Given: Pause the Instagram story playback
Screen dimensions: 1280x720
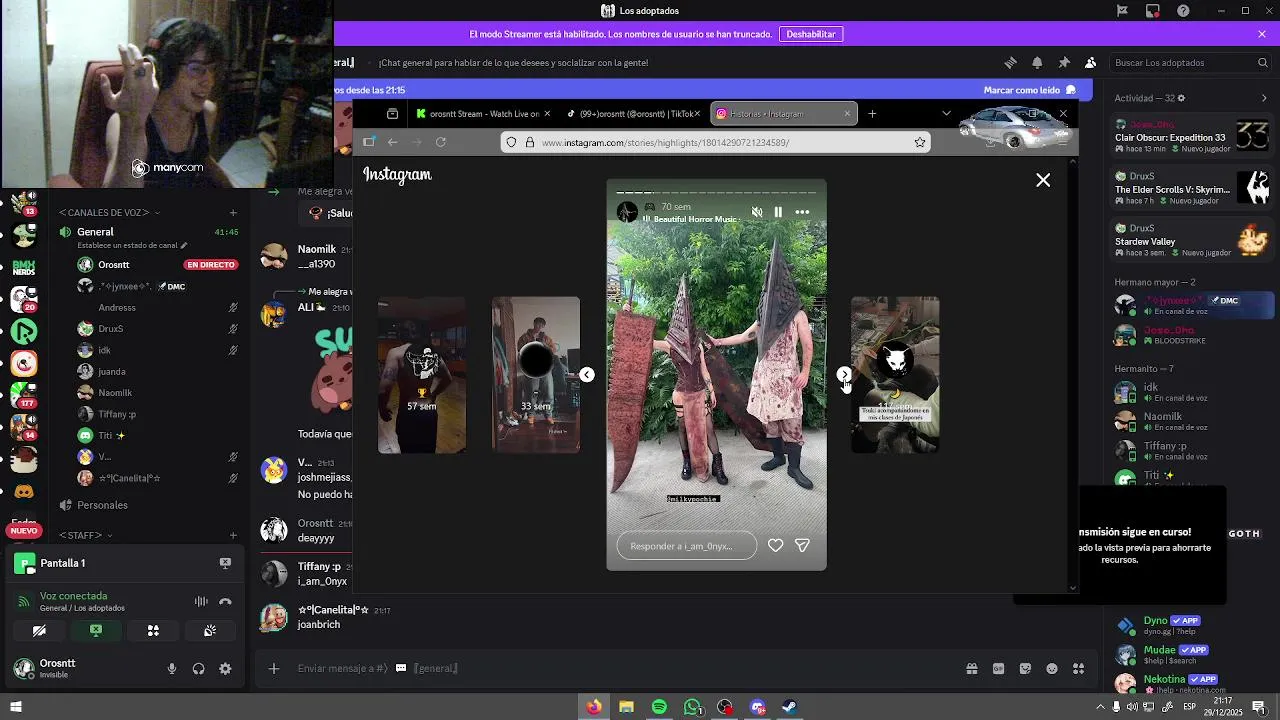Looking at the screenshot, I should pyautogui.click(x=778, y=212).
